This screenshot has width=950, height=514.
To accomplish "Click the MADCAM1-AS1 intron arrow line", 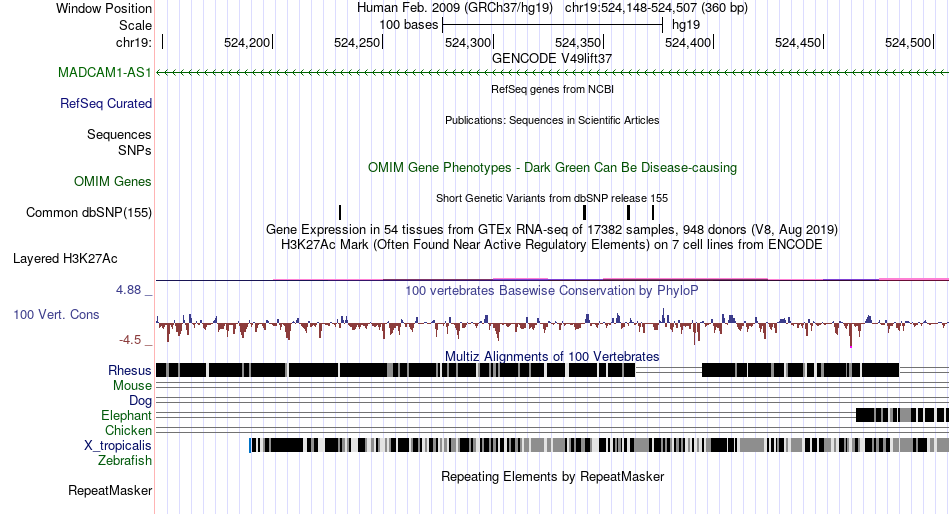I will point(553,73).
